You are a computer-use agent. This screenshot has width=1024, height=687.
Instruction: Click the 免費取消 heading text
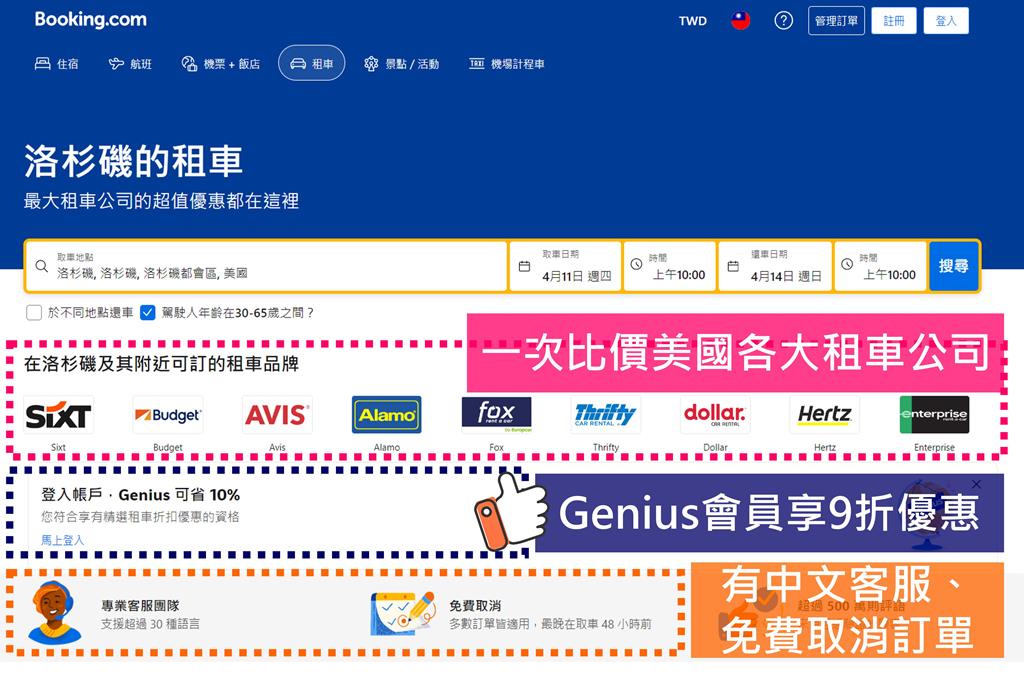[475, 605]
